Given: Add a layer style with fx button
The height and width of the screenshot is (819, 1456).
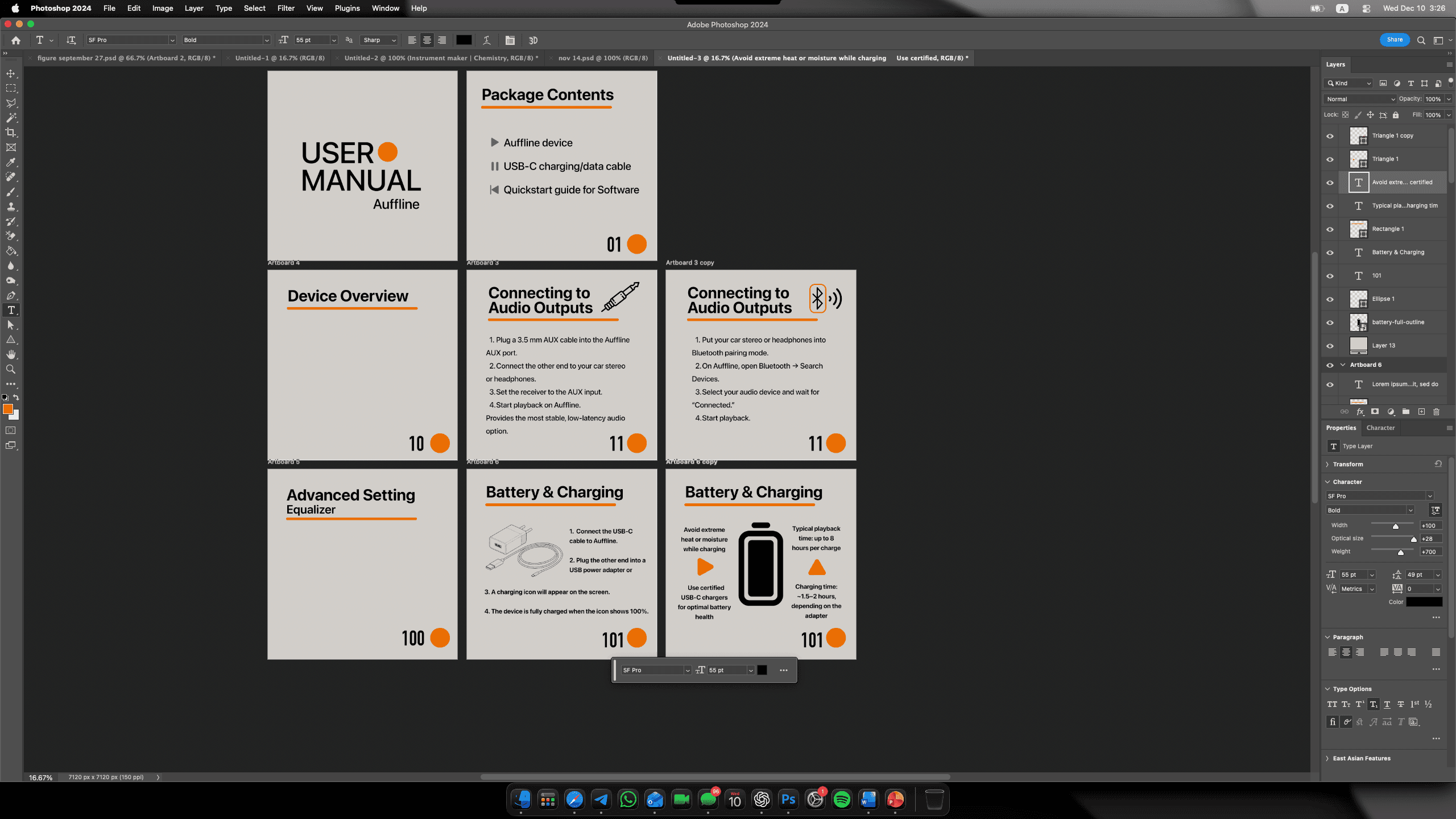Looking at the screenshot, I should pos(1360,412).
